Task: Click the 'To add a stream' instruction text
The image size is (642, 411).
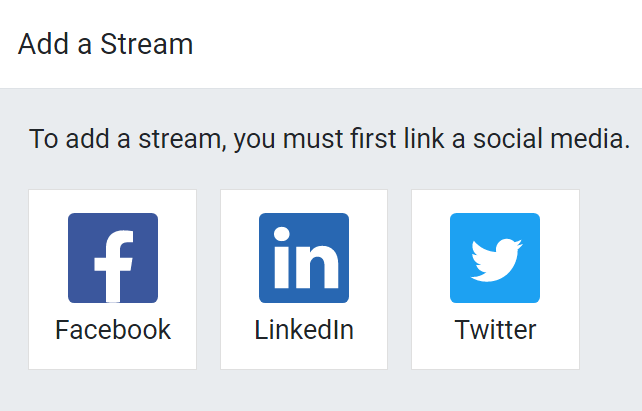Action: 130,139
